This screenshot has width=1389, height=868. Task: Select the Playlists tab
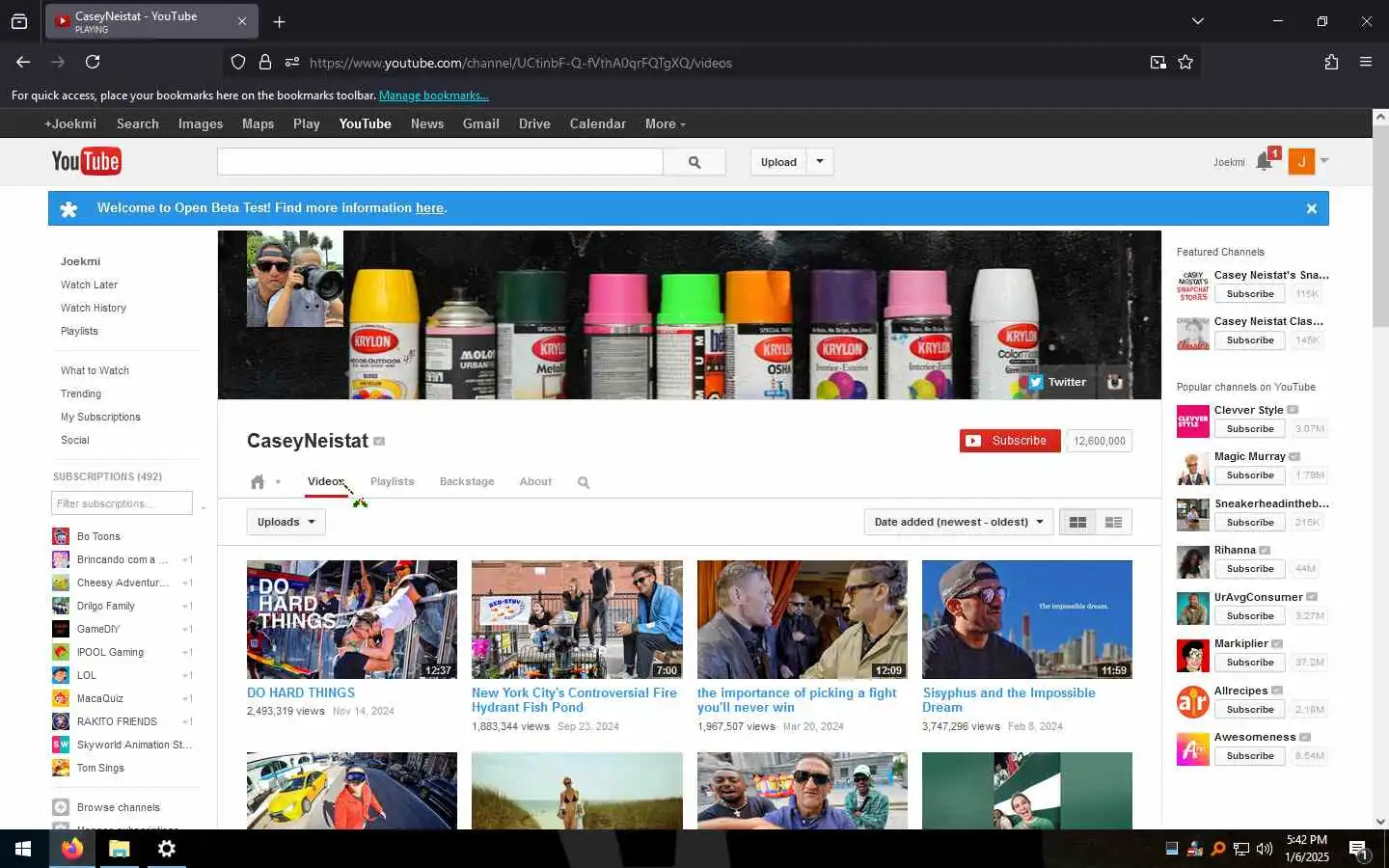tap(392, 481)
